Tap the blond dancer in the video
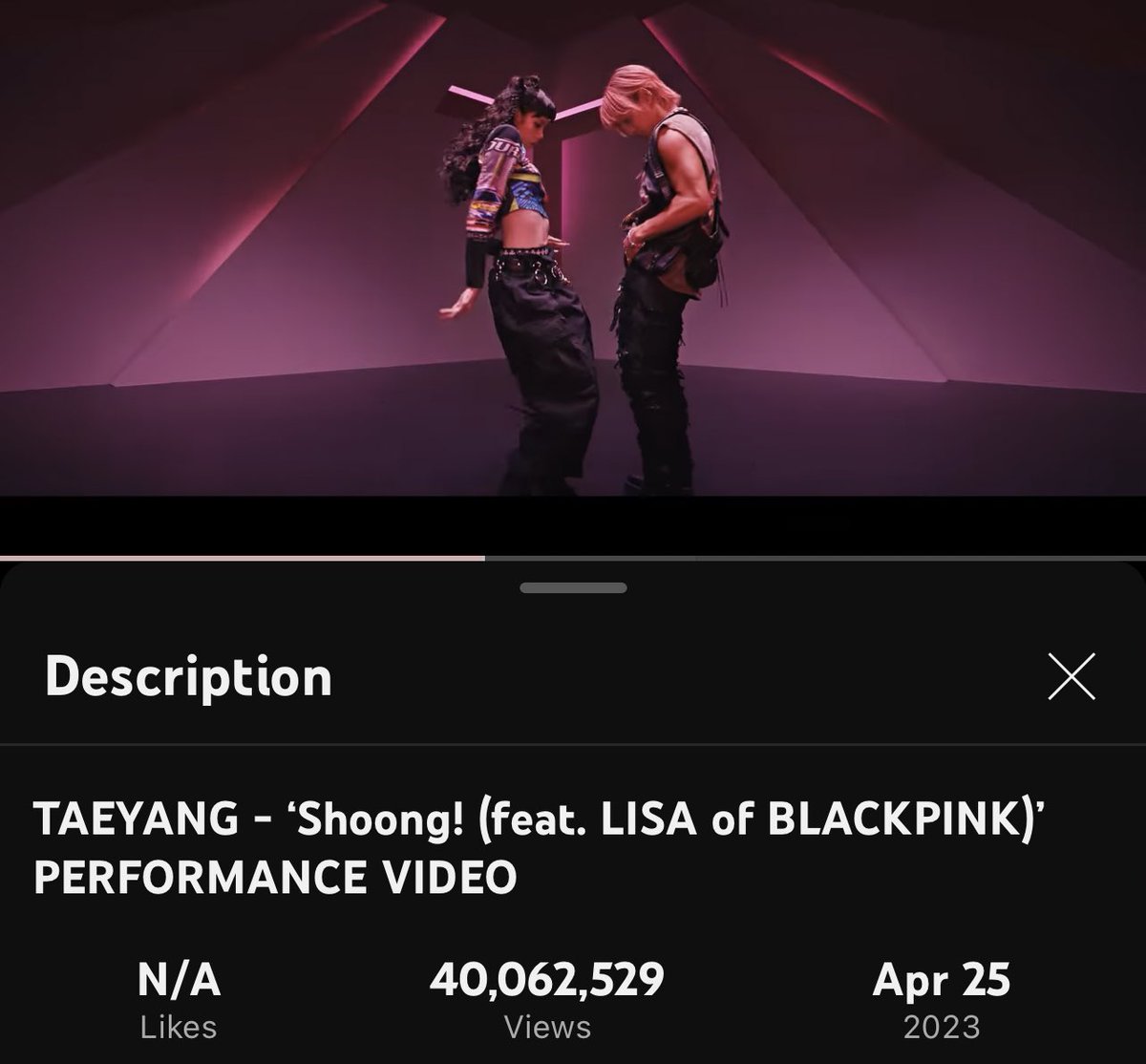The height and width of the screenshot is (1064, 1146). (x=664, y=277)
